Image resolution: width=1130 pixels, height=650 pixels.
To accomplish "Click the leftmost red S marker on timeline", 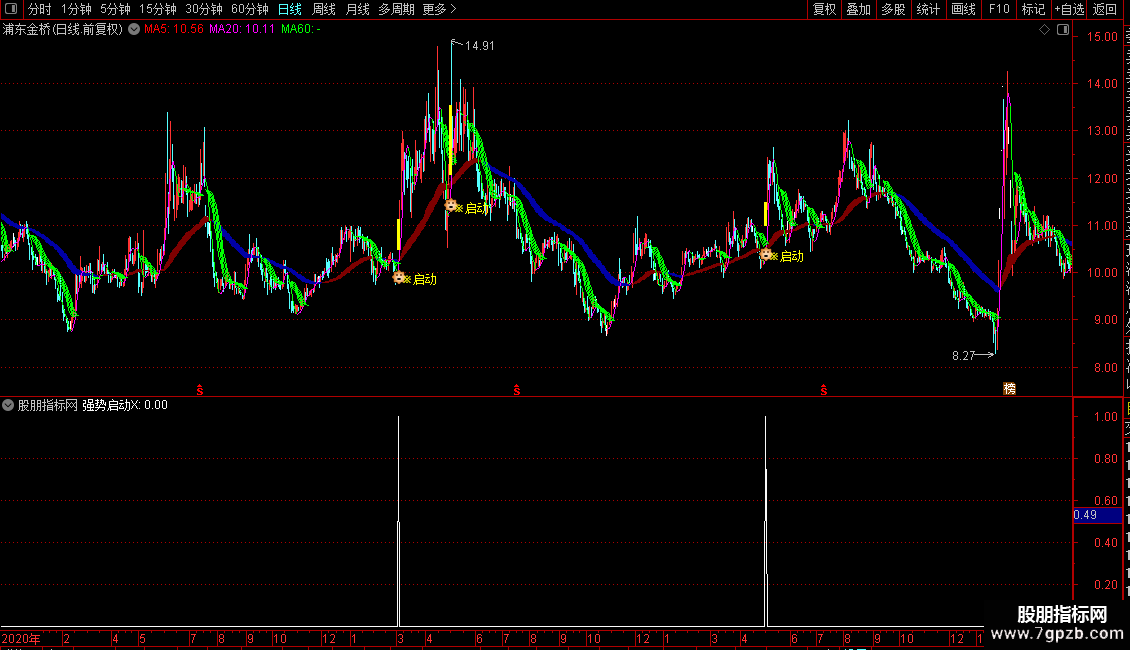I will click(200, 390).
